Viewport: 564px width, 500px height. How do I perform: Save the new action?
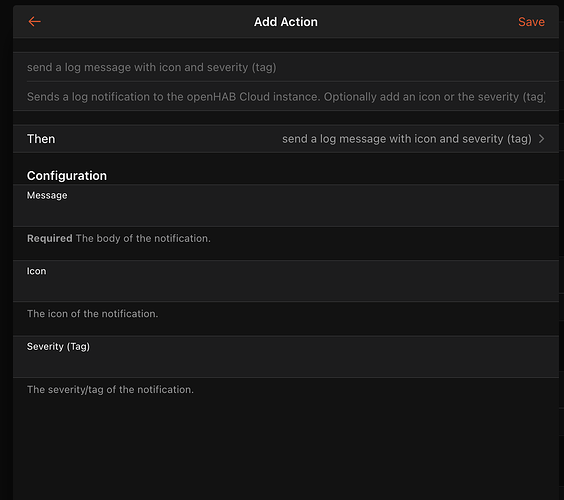pos(531,22)
